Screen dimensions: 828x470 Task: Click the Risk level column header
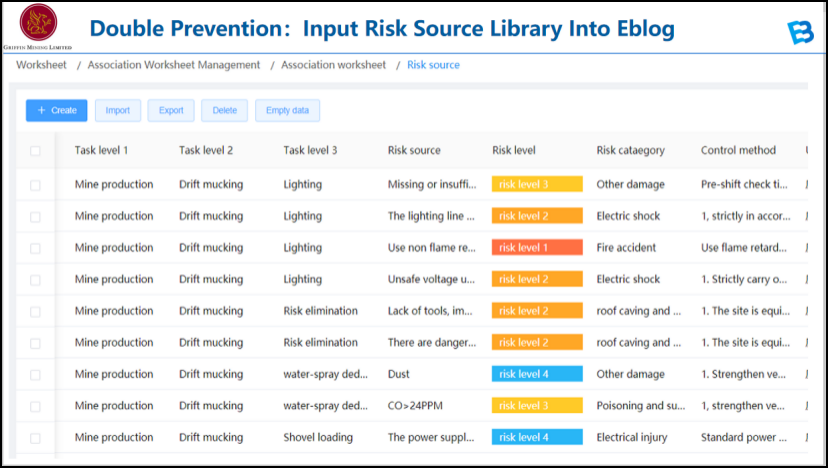point(514,151)
